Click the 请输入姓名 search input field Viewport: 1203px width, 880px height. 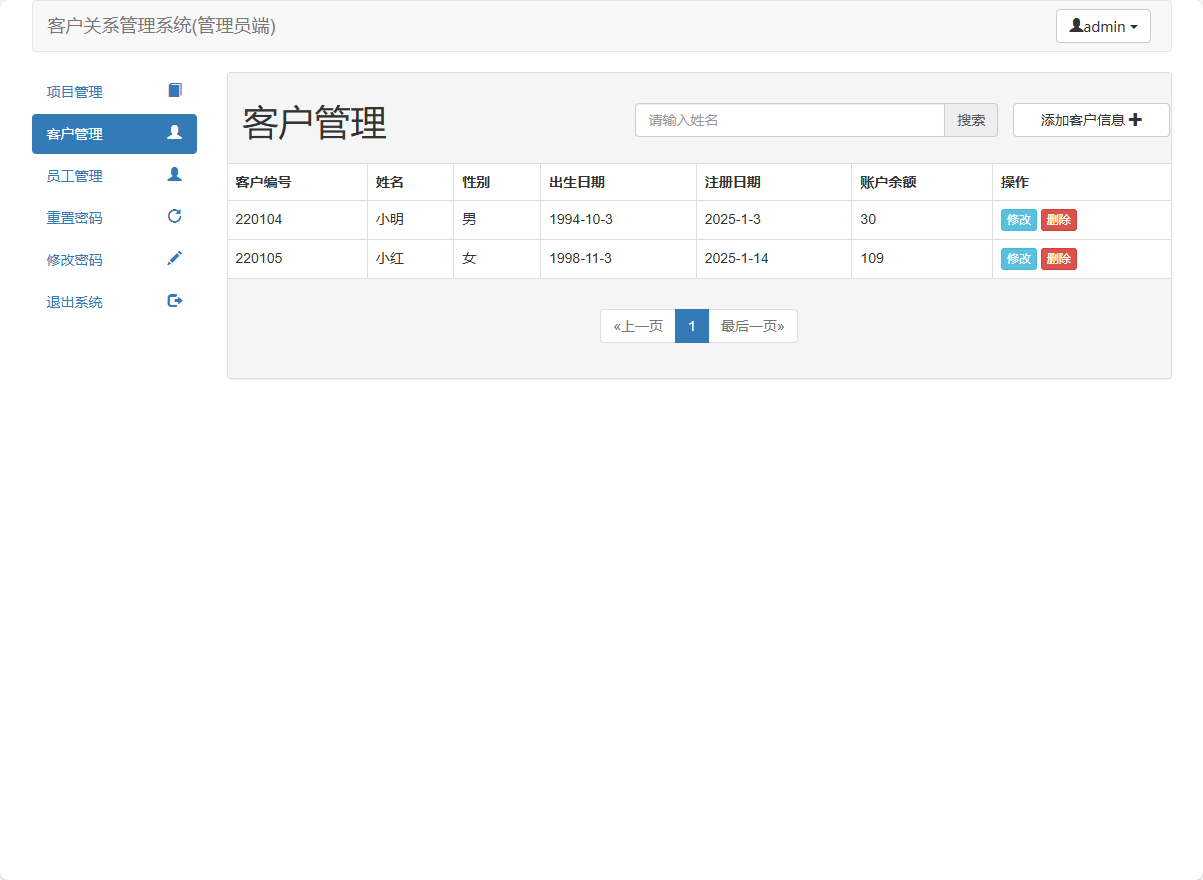point(789,119)
